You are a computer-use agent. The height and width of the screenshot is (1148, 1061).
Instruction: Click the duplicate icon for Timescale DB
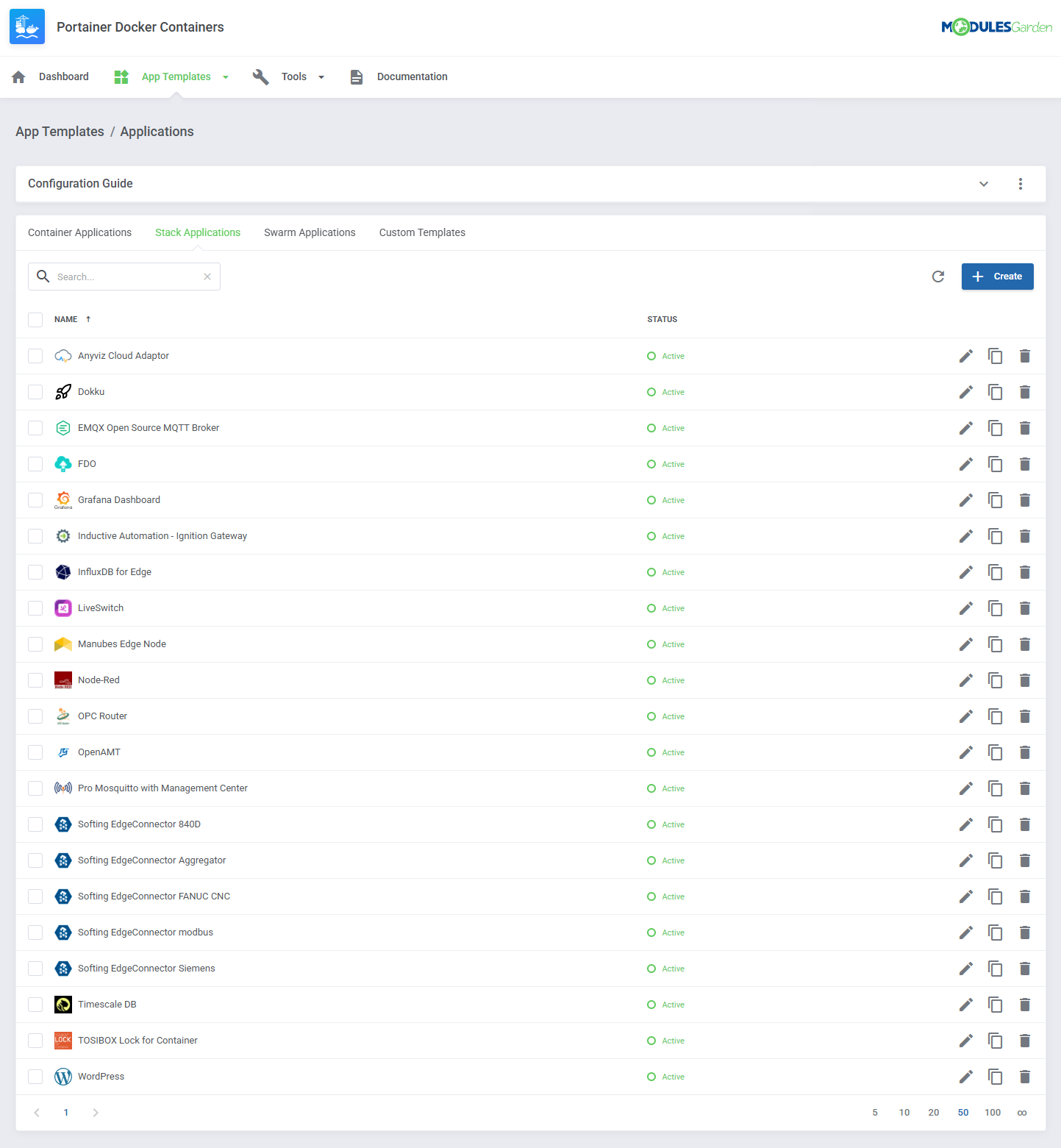tap(996, 1005)
